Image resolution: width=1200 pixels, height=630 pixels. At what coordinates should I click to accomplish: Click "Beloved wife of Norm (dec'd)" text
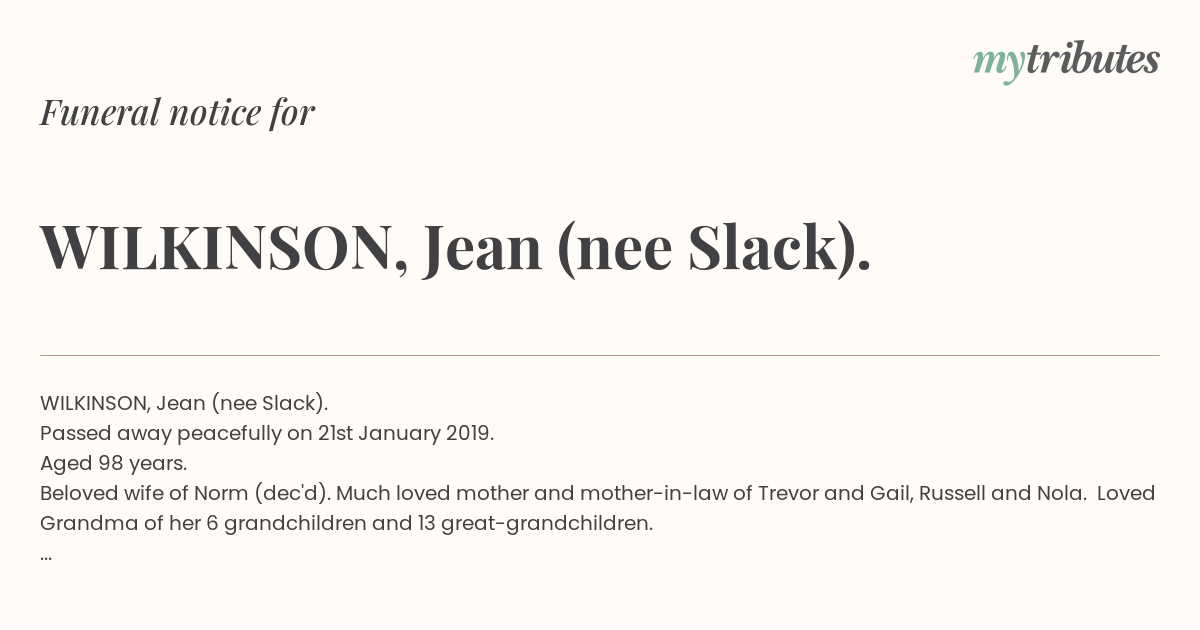[x=184, y=493]
